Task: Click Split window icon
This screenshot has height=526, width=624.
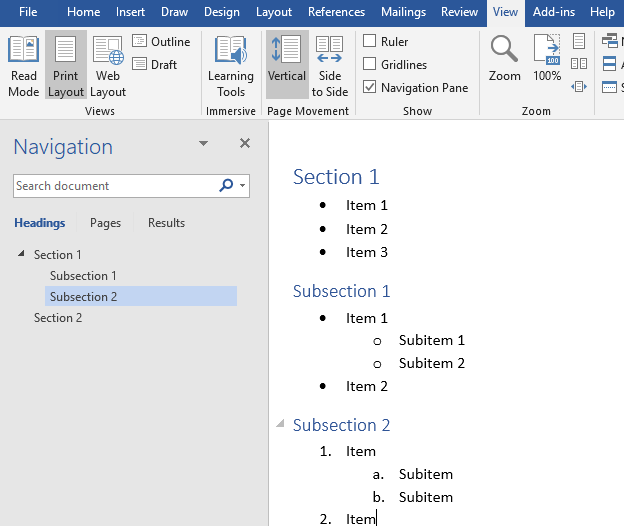Action: click(x=610, y=86)
